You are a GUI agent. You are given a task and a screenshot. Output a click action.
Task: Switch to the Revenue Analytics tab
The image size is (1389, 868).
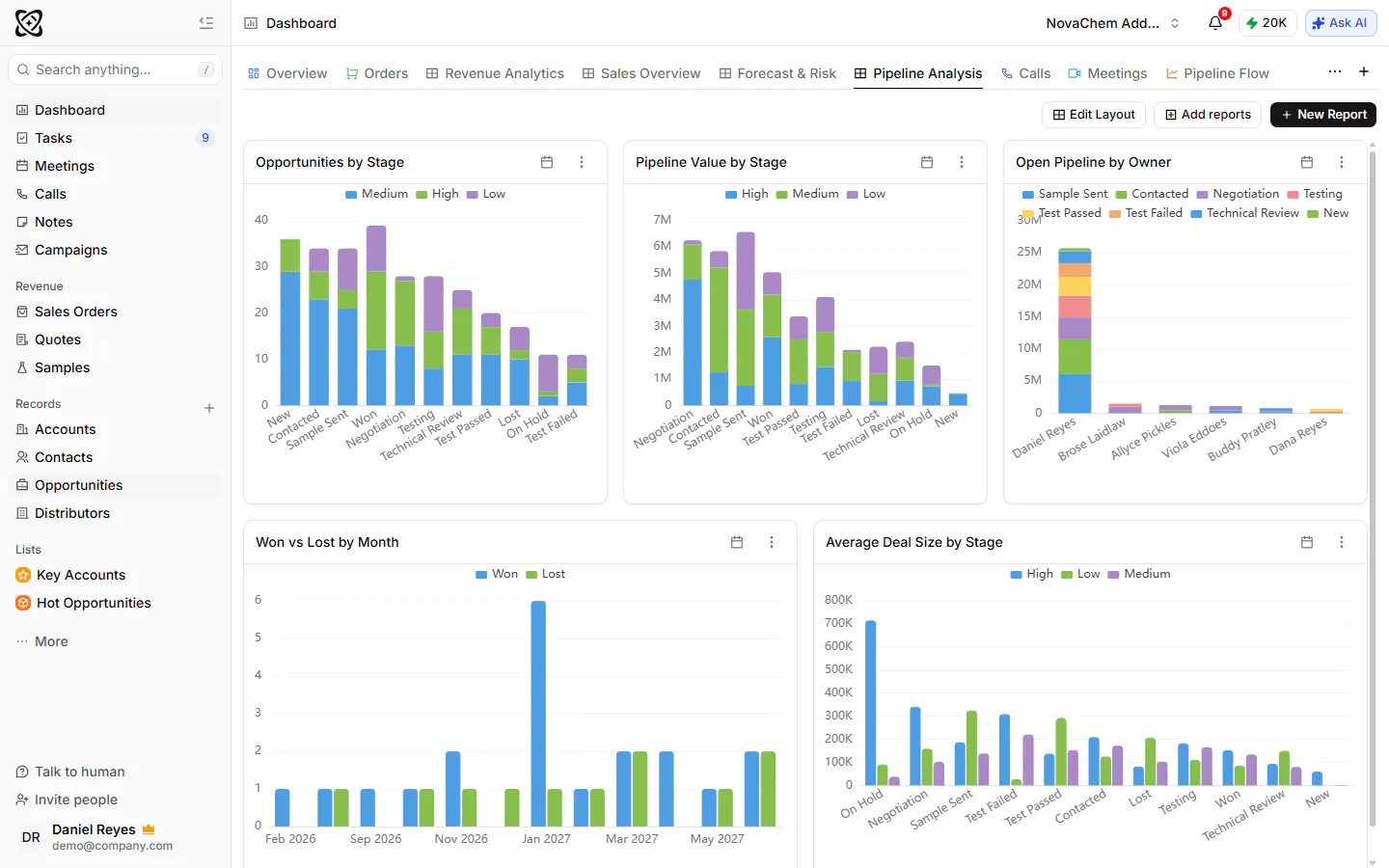pos(495,73)
